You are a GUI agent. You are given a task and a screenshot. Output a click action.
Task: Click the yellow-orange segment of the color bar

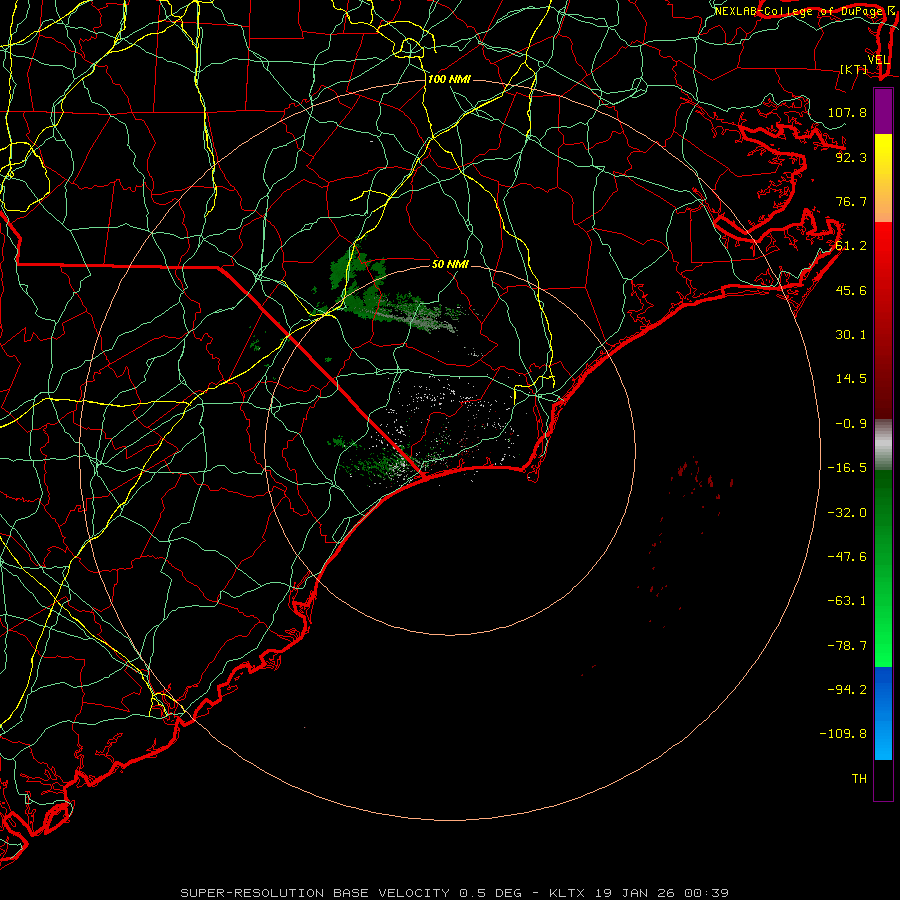[883, 178]
